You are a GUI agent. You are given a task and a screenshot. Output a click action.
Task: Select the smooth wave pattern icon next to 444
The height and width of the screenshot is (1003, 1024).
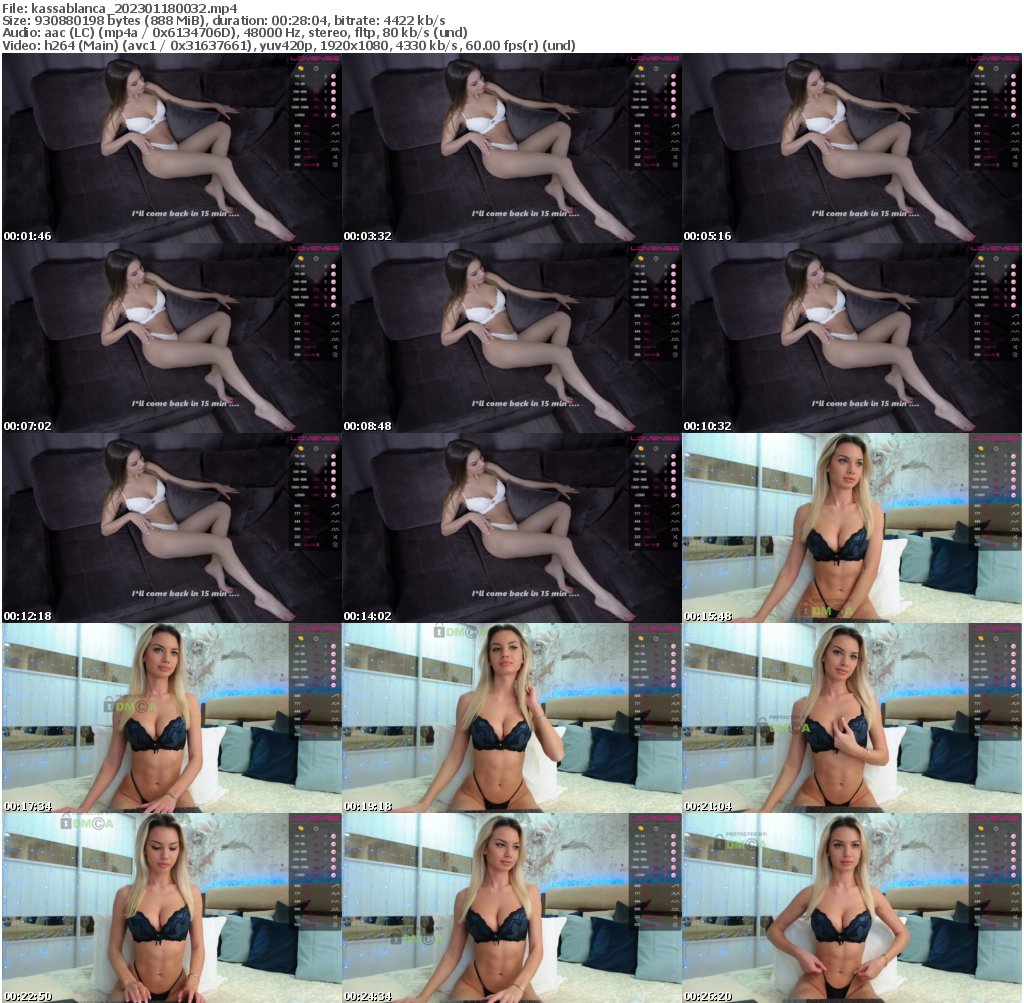[335, 141]
